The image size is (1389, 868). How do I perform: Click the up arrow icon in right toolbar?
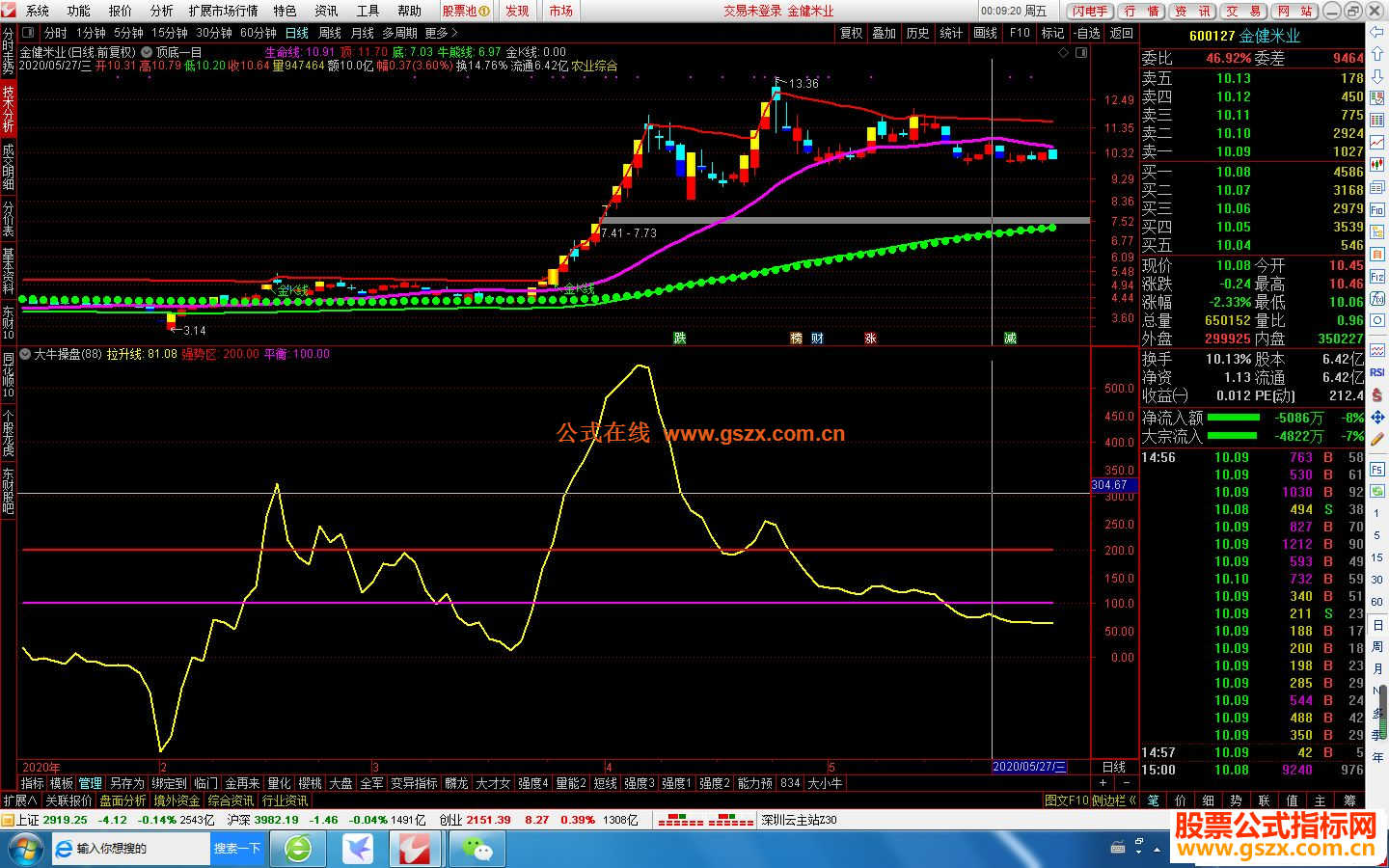click(1377, 55)
